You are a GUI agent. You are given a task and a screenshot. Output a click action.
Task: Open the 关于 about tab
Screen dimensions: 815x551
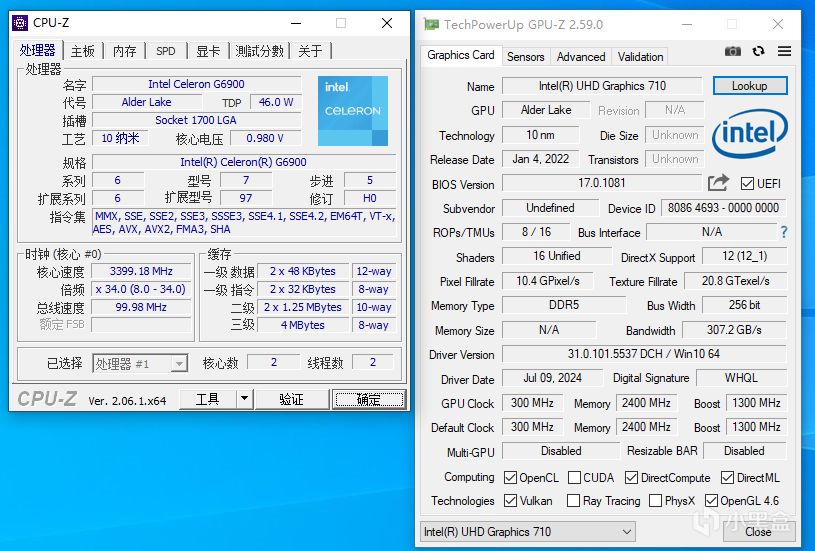point(310,51)
